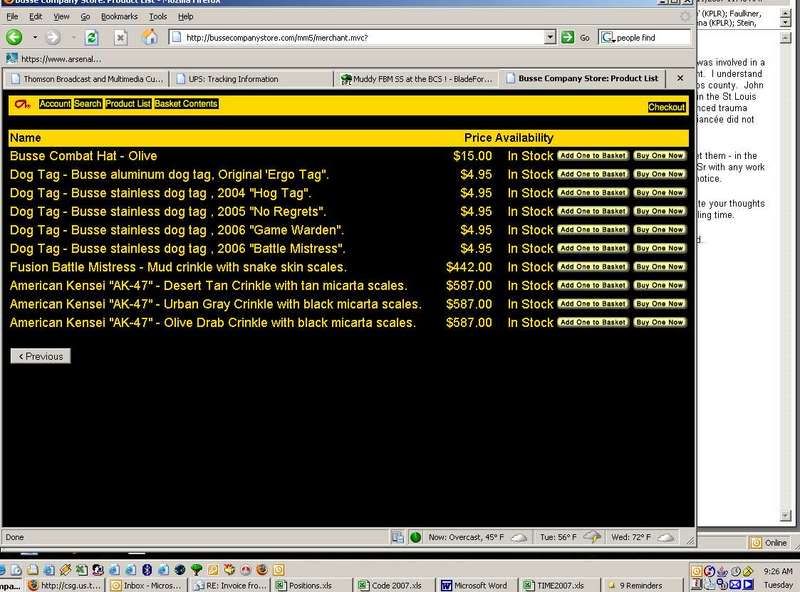Open the Edit menu
Screen dimensions: 800x592
tap(36, 16)
